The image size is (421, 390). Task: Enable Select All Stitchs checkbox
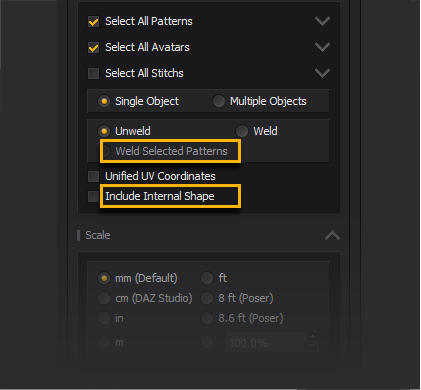(x=93, y=73)
